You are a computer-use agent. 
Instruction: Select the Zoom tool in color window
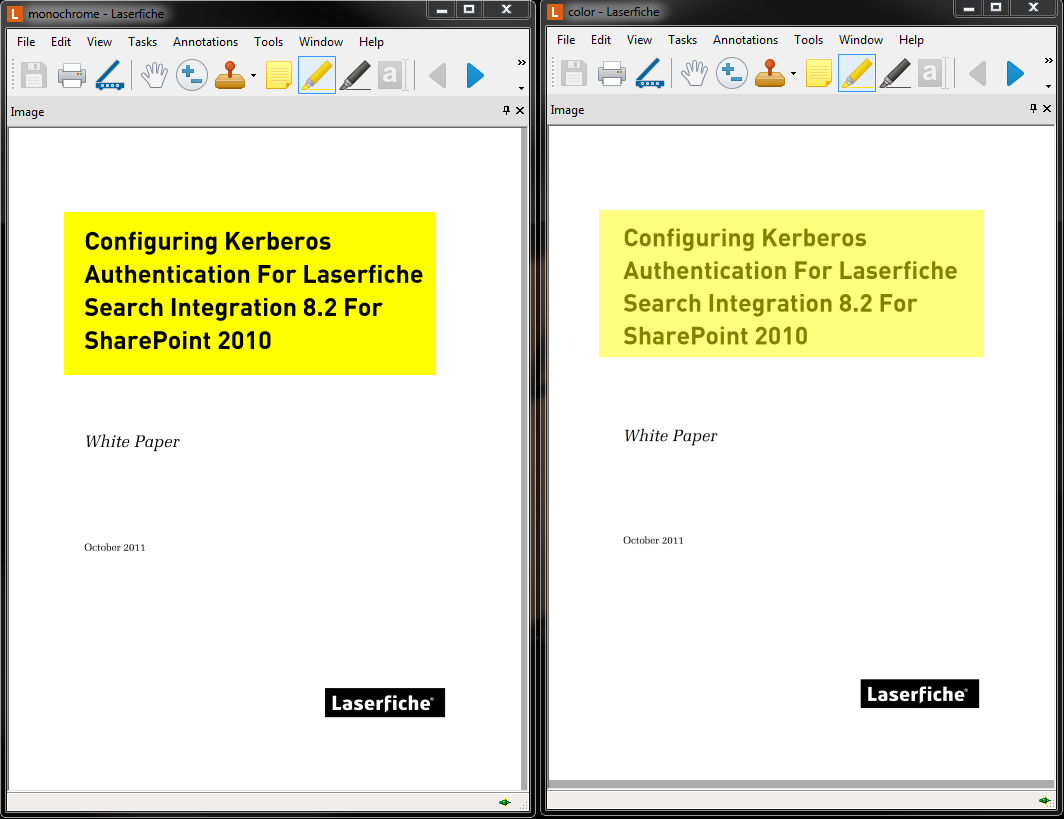tap(732, 73)
